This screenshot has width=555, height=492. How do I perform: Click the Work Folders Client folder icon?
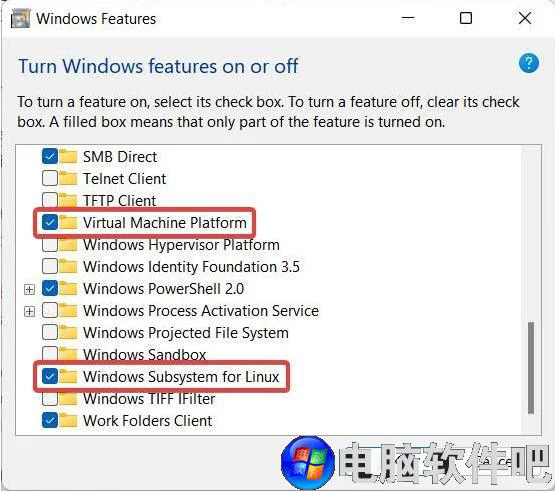coord(68,421)
